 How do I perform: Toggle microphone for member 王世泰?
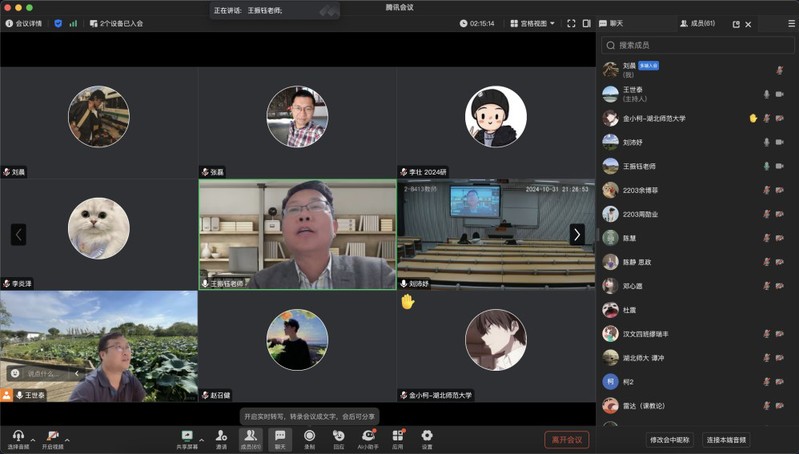tap(767, 94)
